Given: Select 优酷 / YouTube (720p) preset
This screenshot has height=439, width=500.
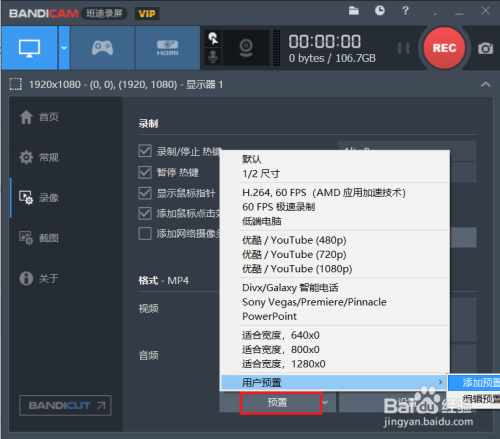Looking at the screenshot, I should point(335,254).
